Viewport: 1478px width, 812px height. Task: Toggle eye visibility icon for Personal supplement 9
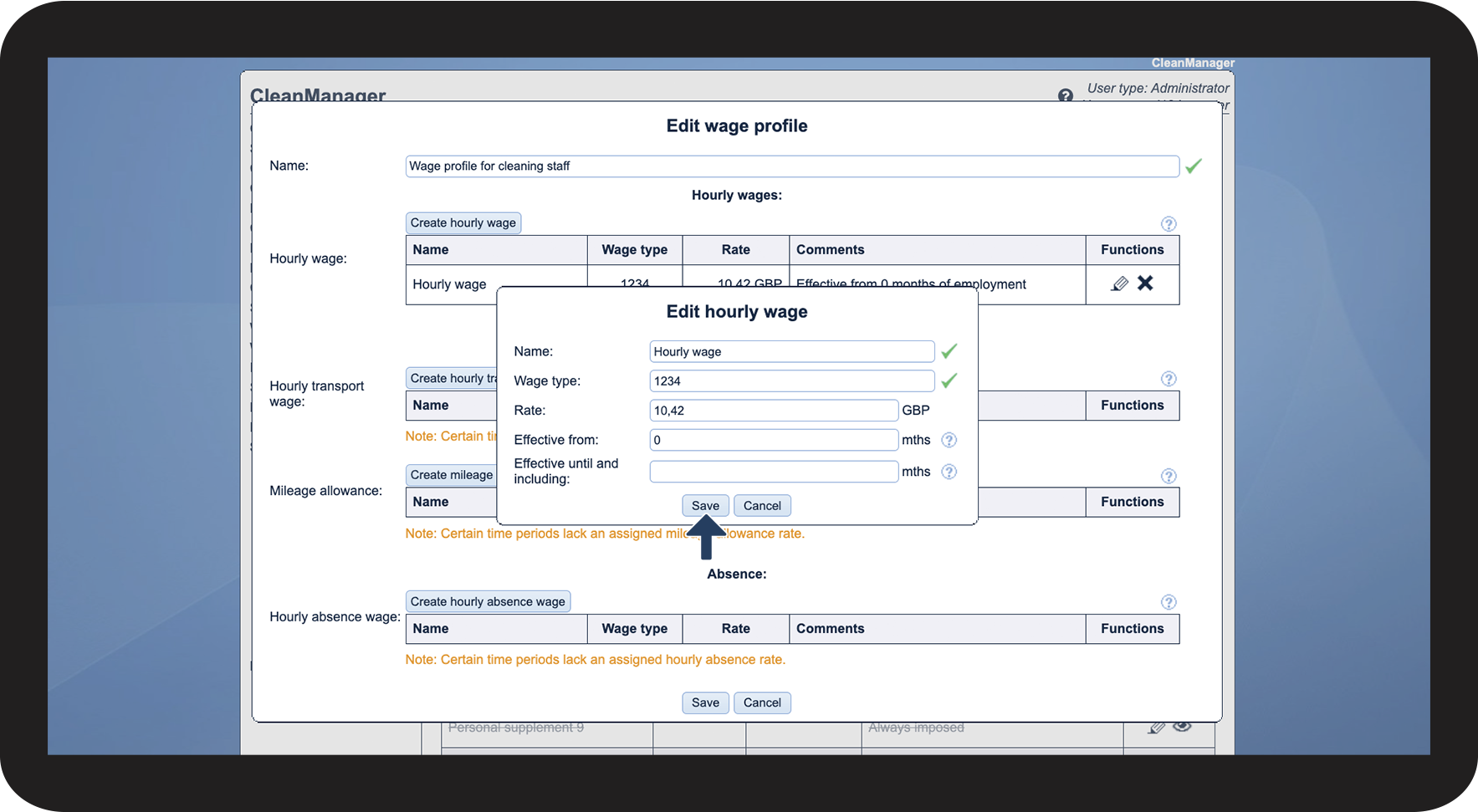coord(1182,727)
